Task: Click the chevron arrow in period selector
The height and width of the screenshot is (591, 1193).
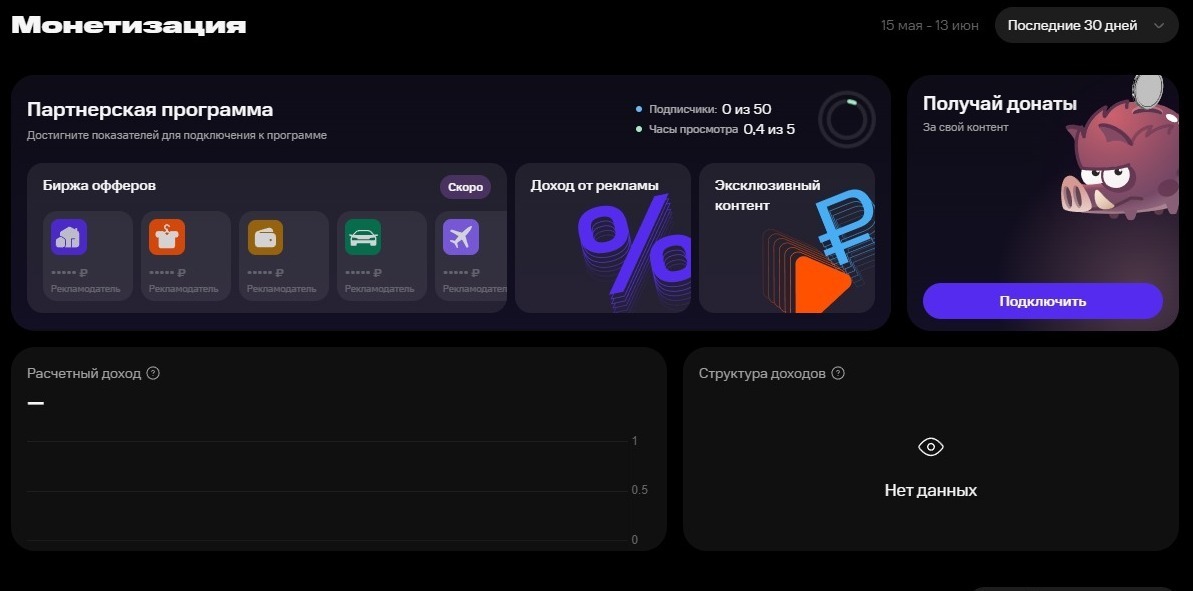Action: (1159, 26)
